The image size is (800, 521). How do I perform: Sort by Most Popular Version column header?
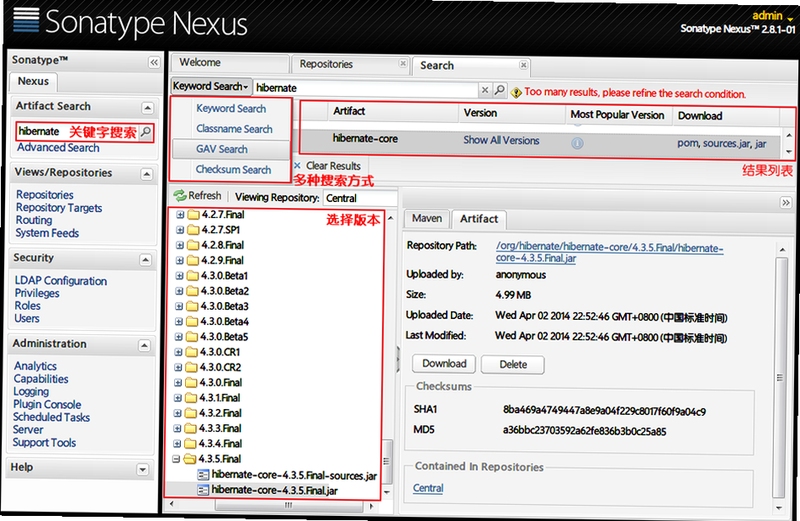(617, 115)
